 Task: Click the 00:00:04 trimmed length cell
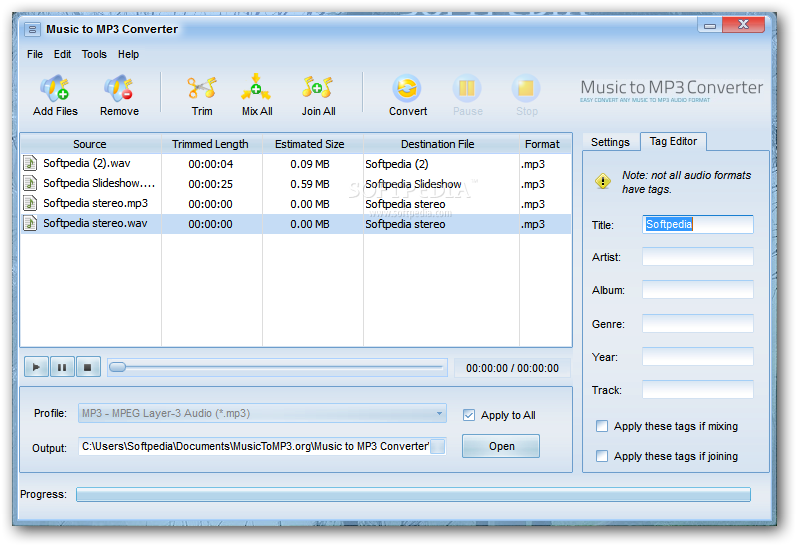pyautogui.click(x=210, y=164)
